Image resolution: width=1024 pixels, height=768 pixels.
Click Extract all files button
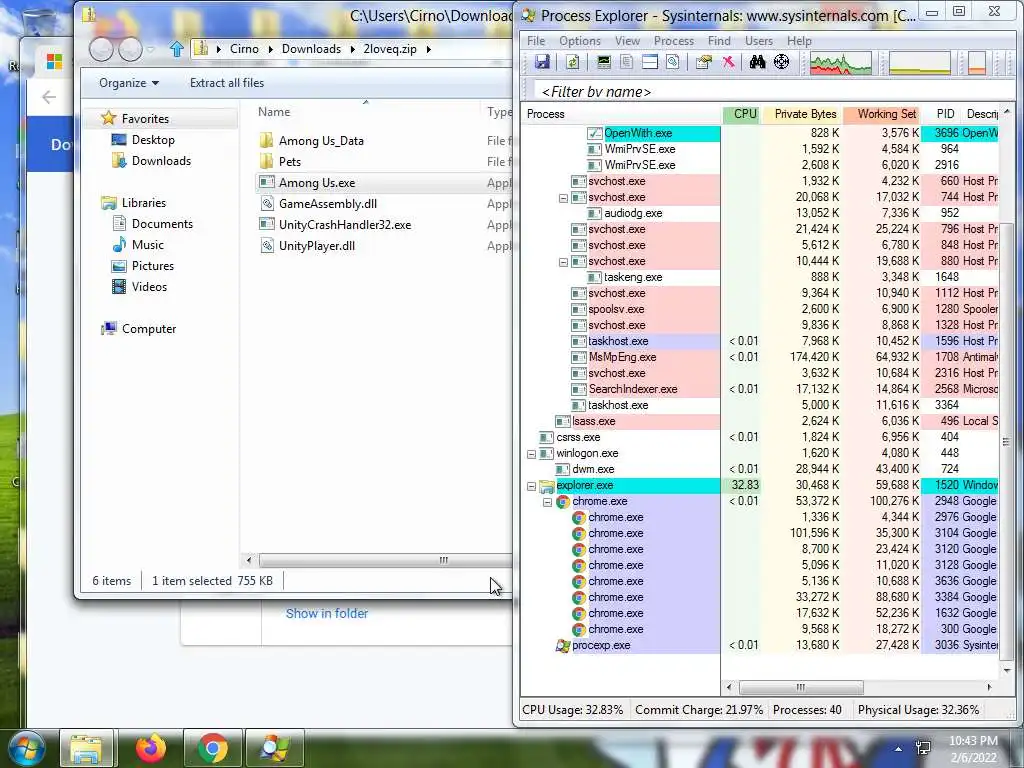[x=227, y=83]
